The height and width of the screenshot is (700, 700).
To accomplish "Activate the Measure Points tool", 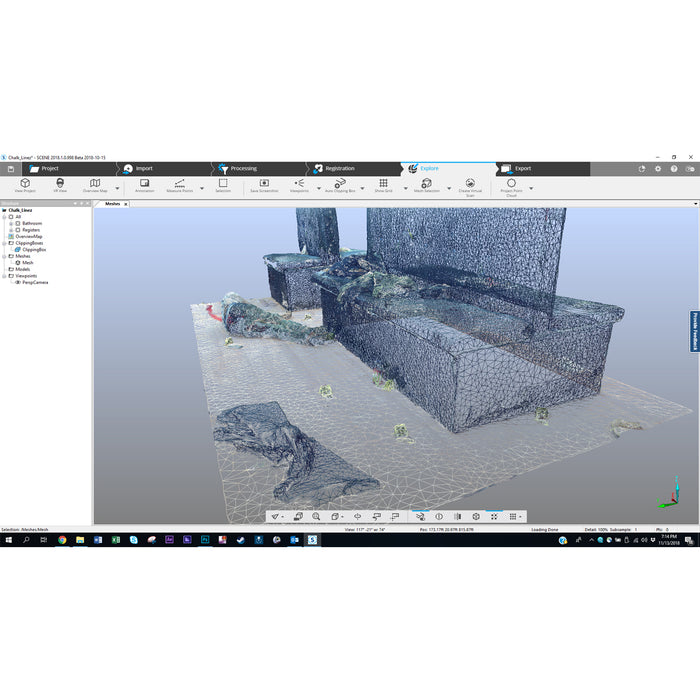I will pos(179,185).
